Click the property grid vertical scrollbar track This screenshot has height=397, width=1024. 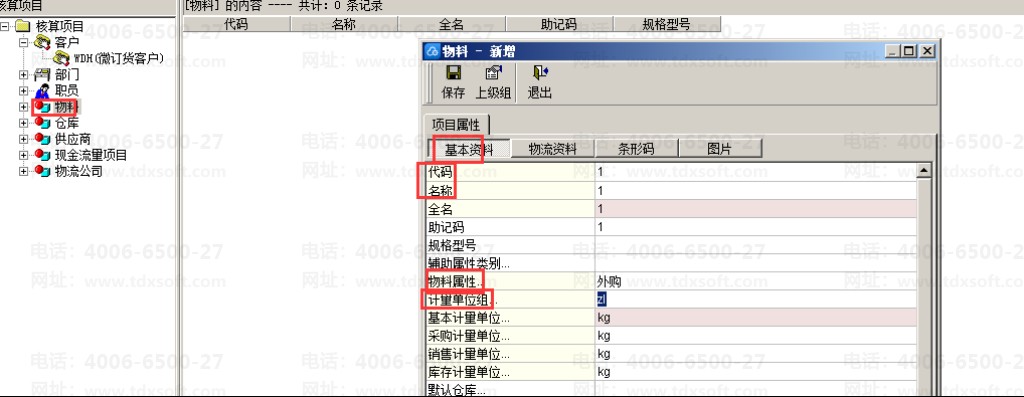(923, 287)
